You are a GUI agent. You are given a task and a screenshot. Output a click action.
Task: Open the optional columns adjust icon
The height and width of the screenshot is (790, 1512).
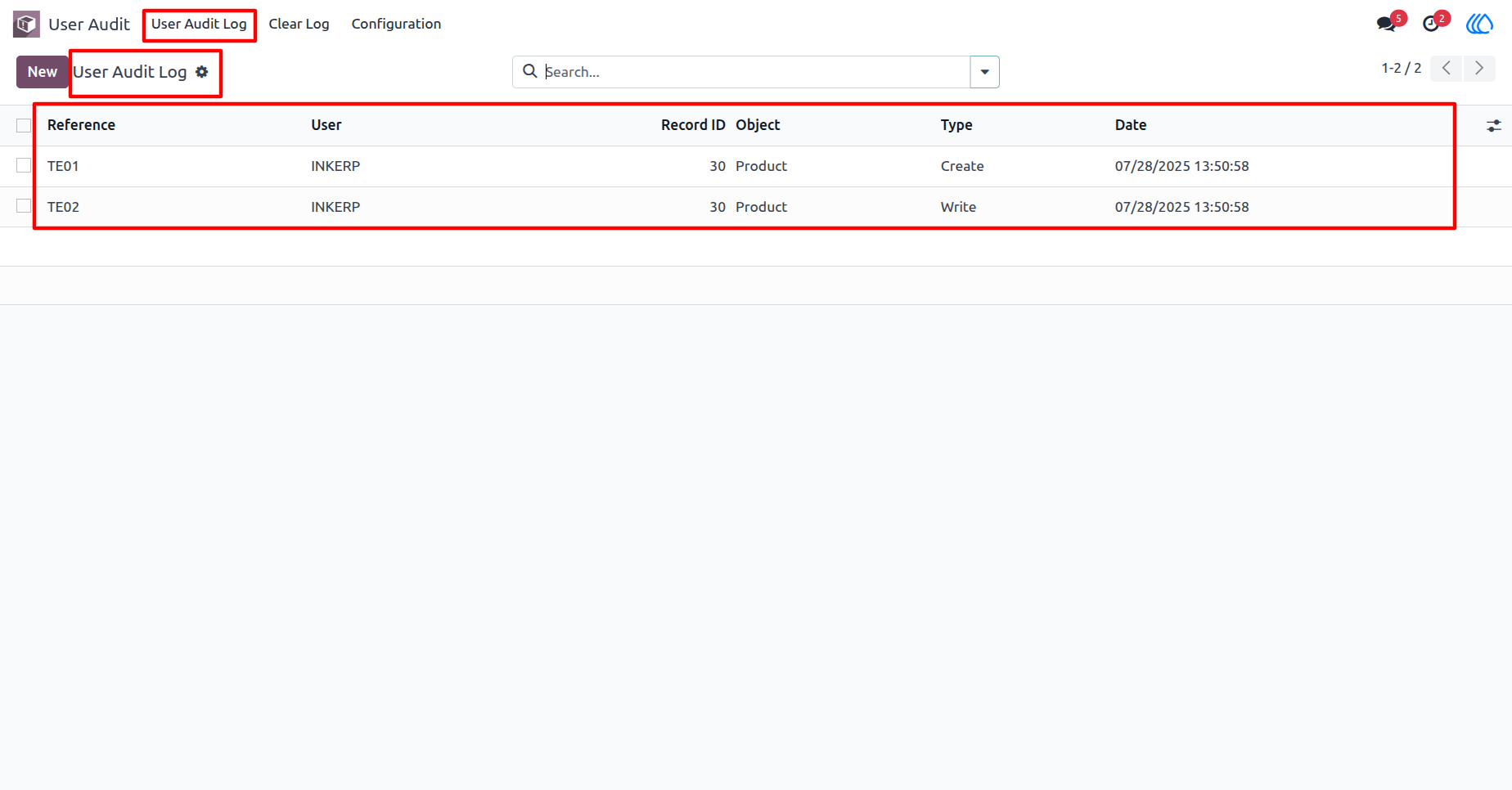[x=1494, y=125]
